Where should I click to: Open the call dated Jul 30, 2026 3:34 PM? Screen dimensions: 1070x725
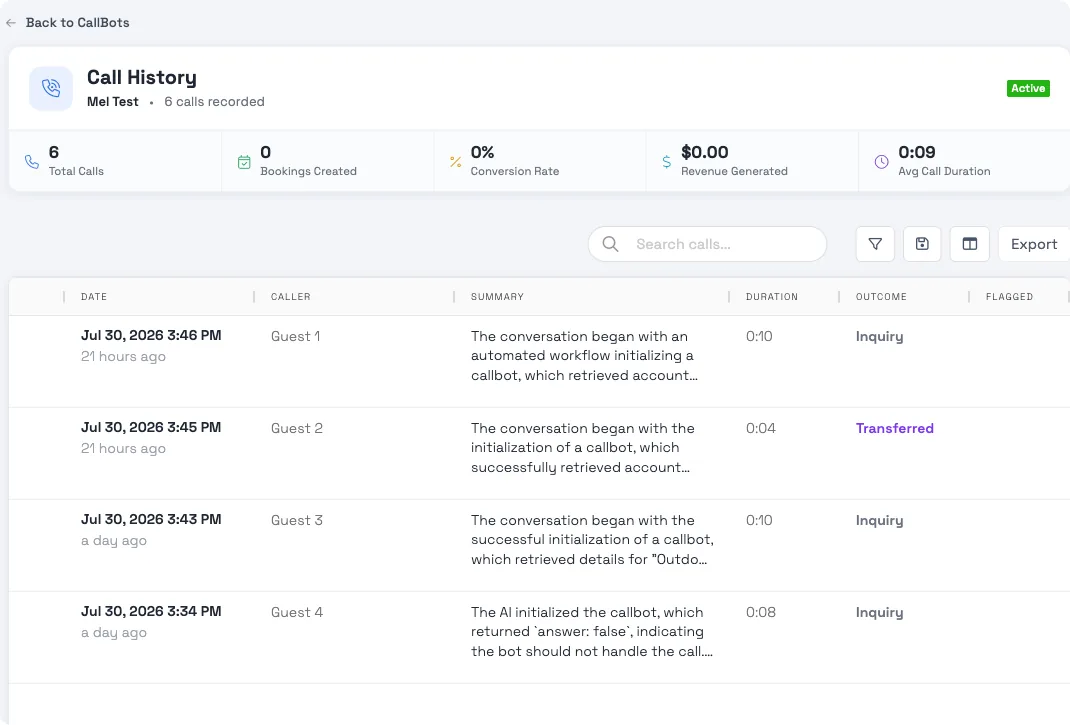tap(151, 612)
